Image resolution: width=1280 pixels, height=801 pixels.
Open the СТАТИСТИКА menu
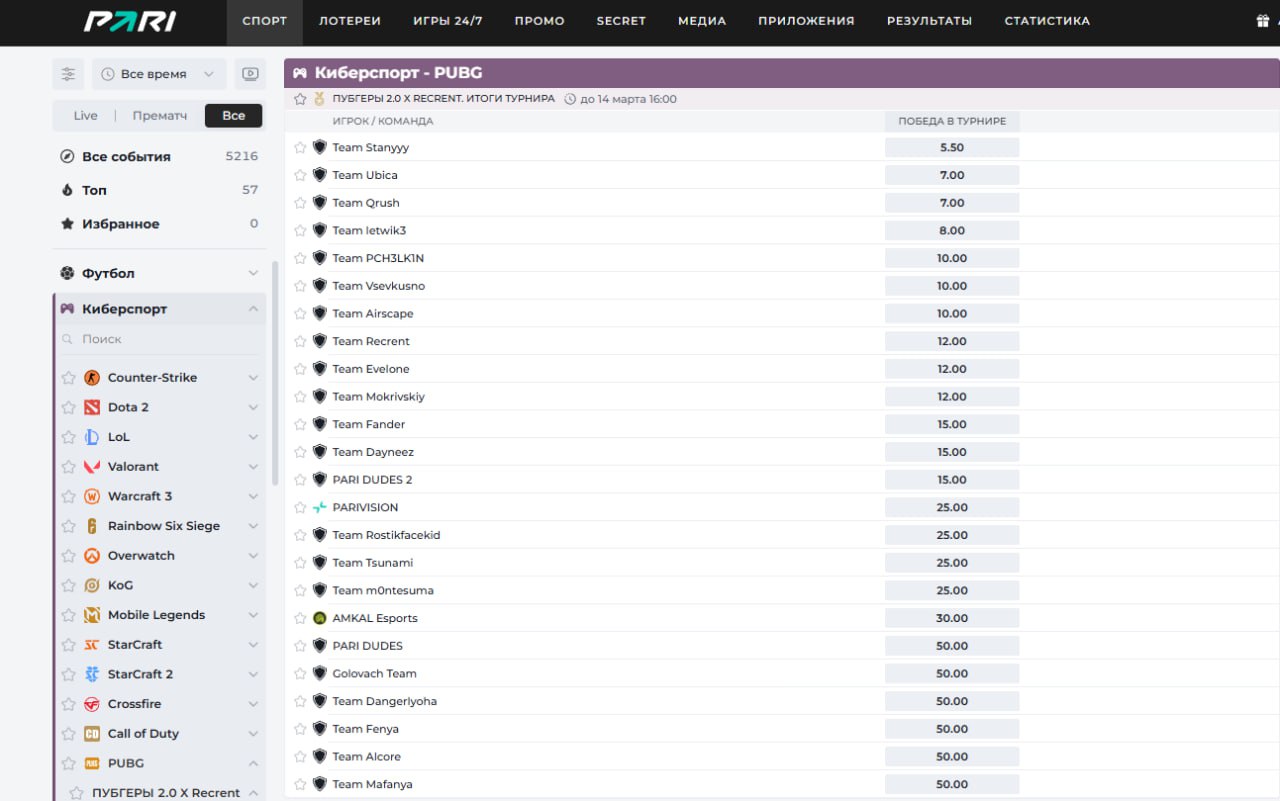pos(1047,21)
